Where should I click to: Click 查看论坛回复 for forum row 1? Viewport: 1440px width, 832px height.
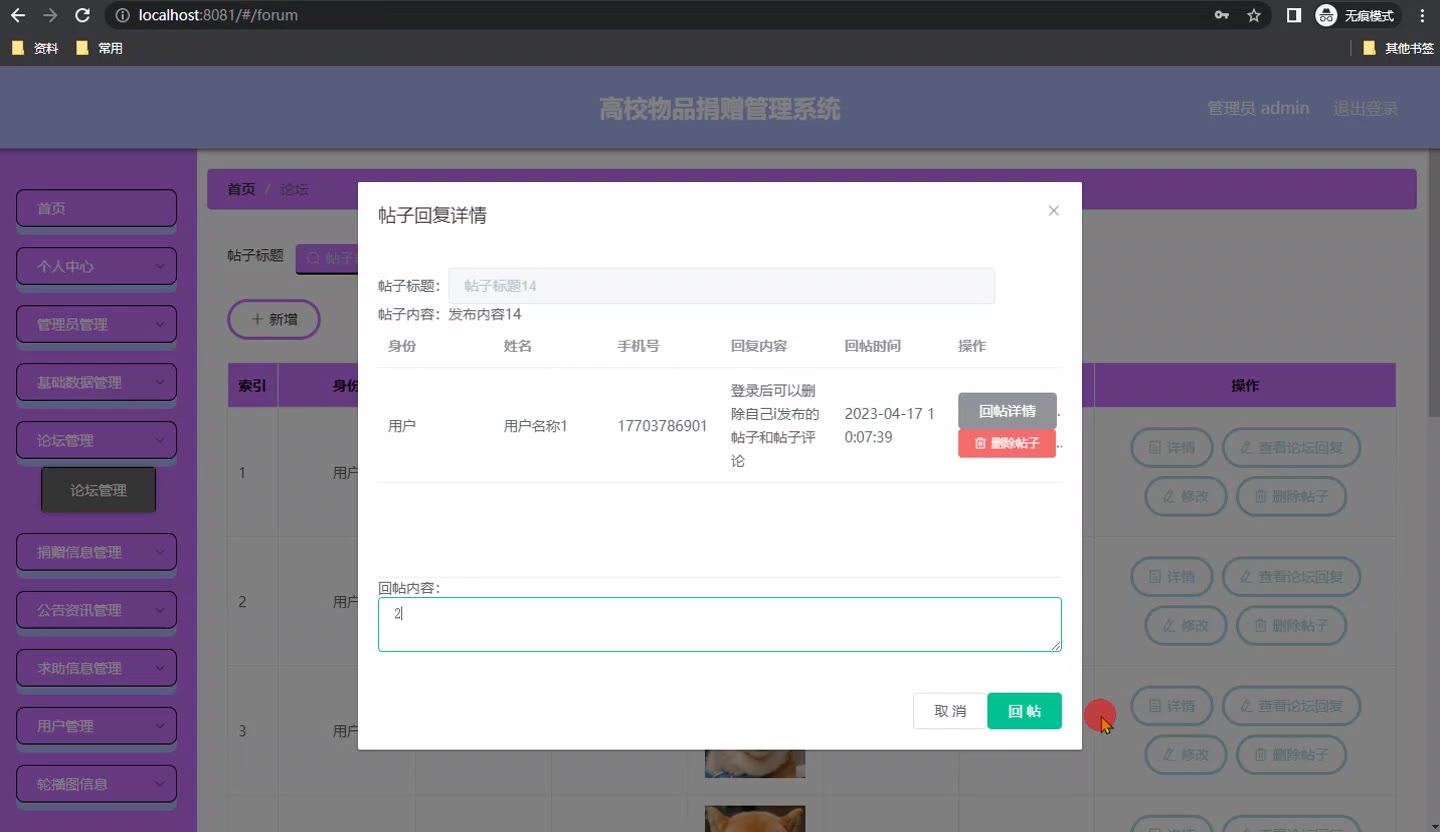coord(1292,448)
